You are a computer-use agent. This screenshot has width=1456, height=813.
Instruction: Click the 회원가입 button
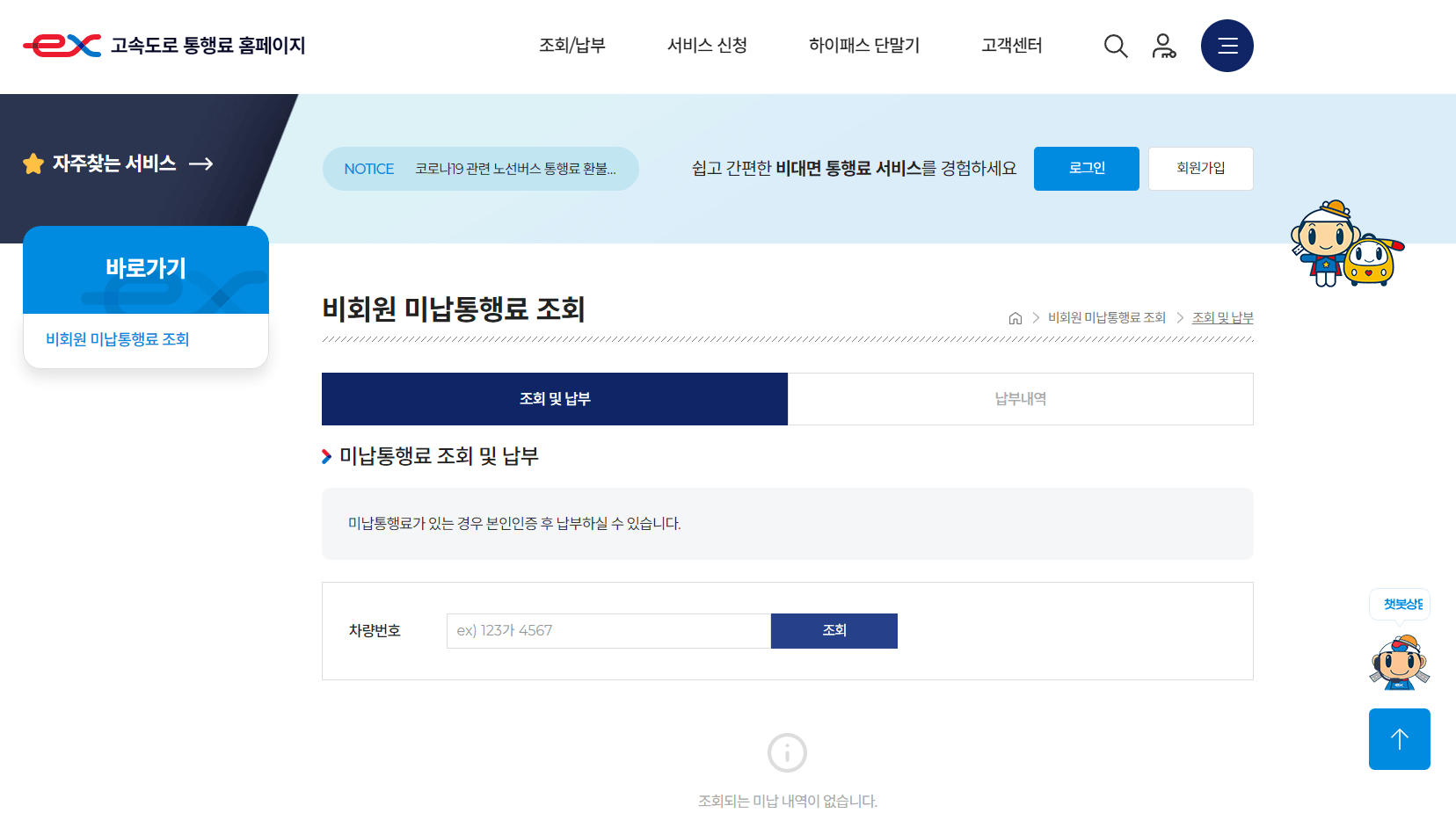click(x=1200, y=168)
